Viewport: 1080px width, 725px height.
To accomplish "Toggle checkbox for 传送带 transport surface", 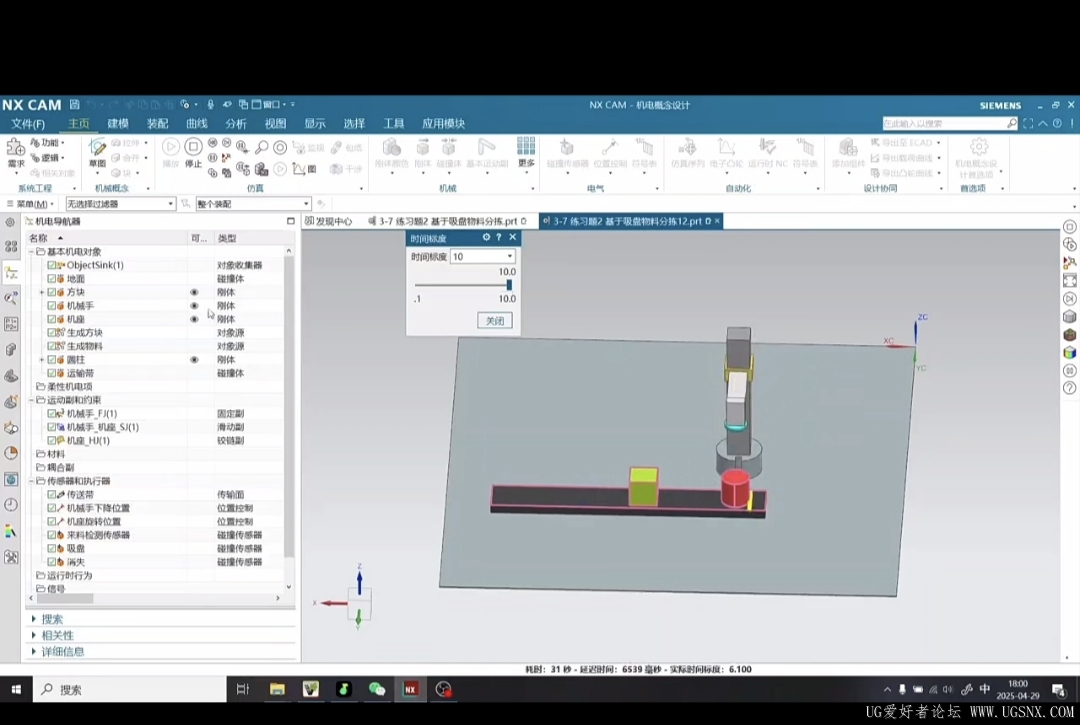I will pyautogui.click(x=52, y=495).
